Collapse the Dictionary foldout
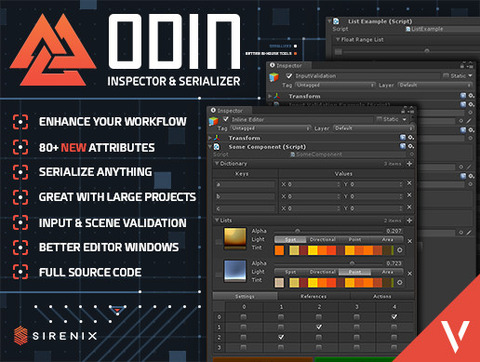Viewport: 480px width, 362px height. click(x=217, y=163)
